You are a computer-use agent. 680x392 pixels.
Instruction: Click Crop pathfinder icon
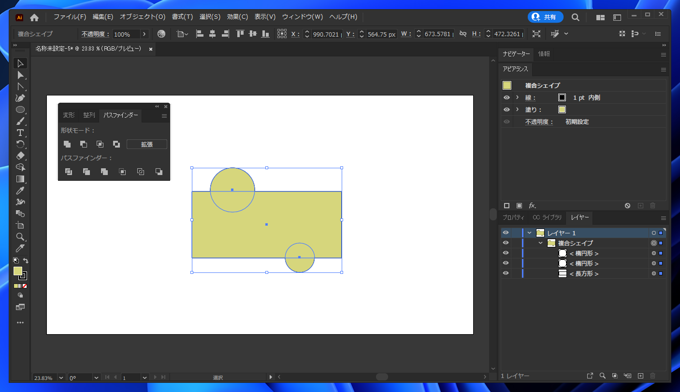click(123, 172)
